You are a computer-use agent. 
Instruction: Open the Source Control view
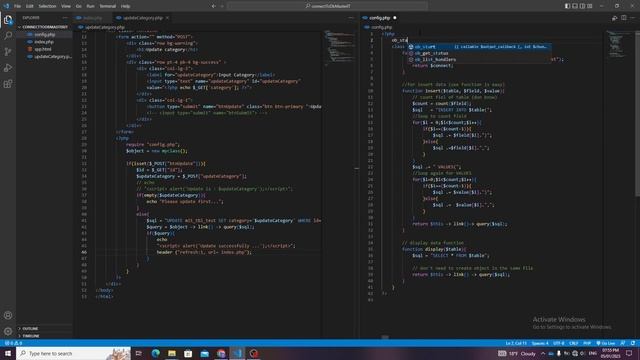point(8,52)
